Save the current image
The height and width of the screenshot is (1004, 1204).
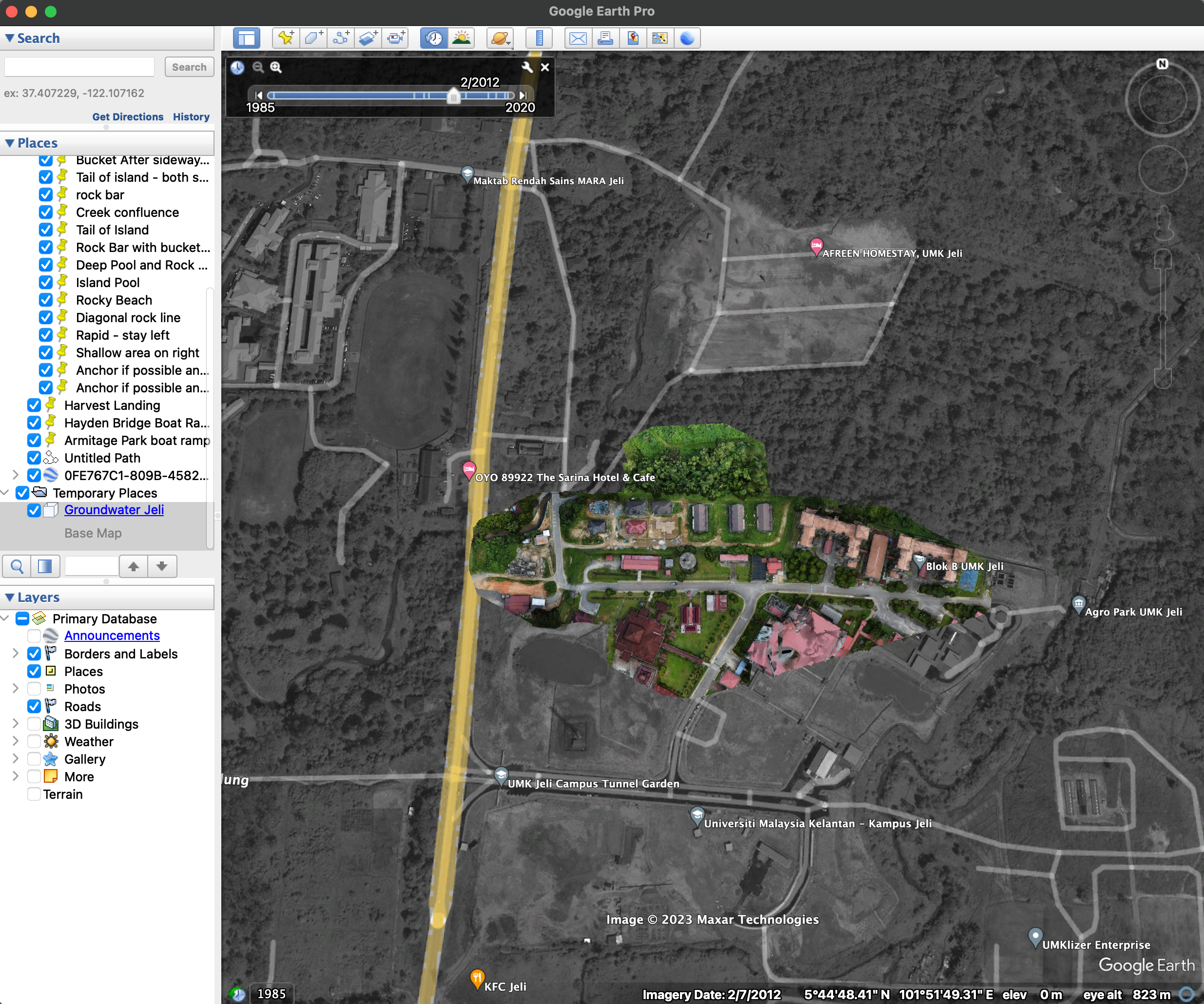click(633, 39)
